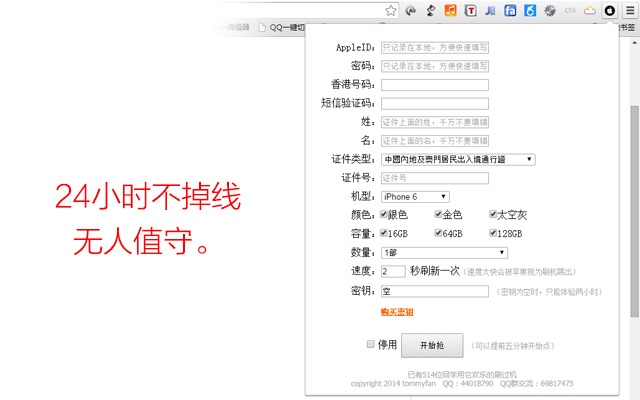
Task: Open the blue '6' extension icon
Action: coord(530,11)
